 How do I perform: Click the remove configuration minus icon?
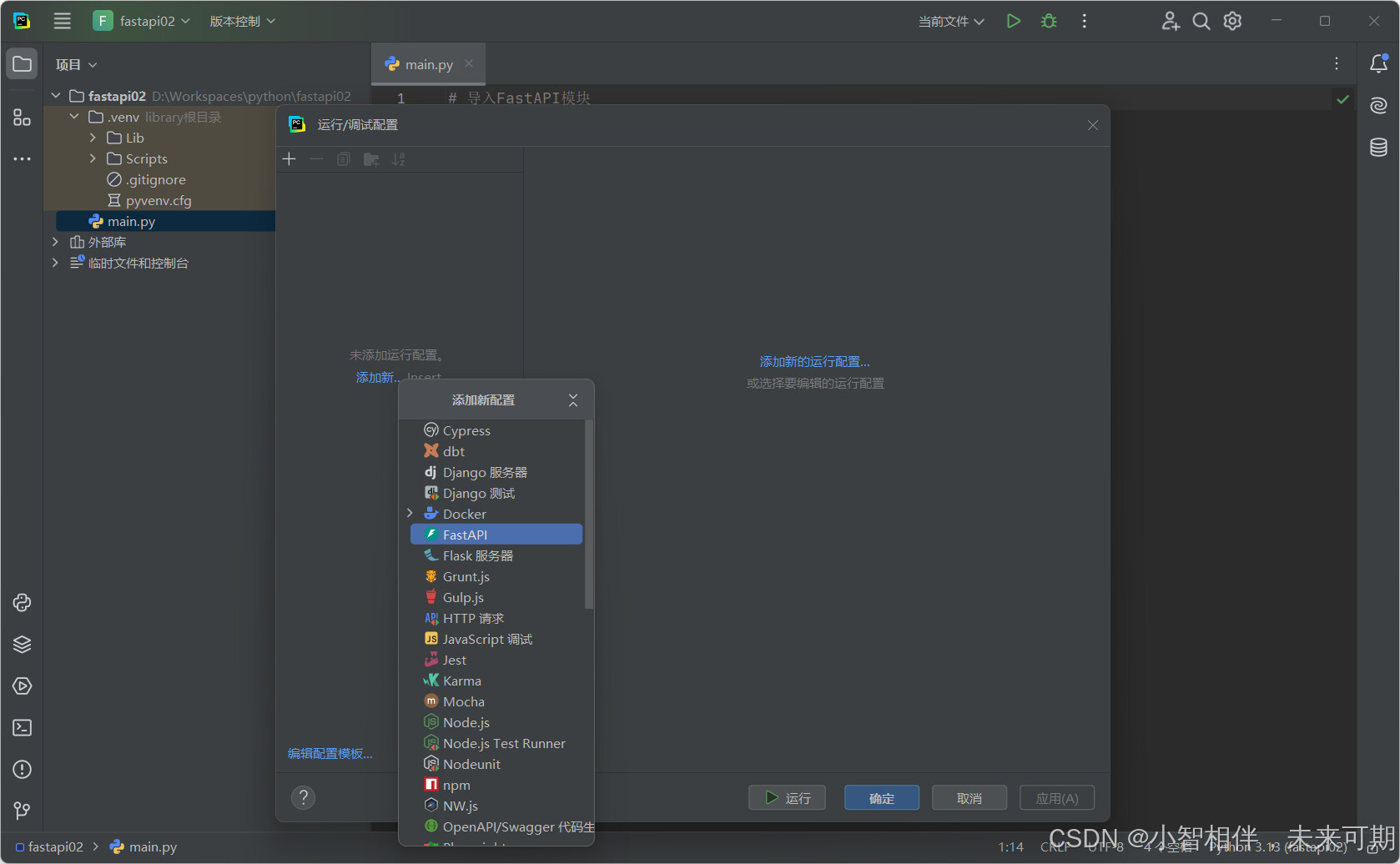pyautogui.click(x=316, y=159)
